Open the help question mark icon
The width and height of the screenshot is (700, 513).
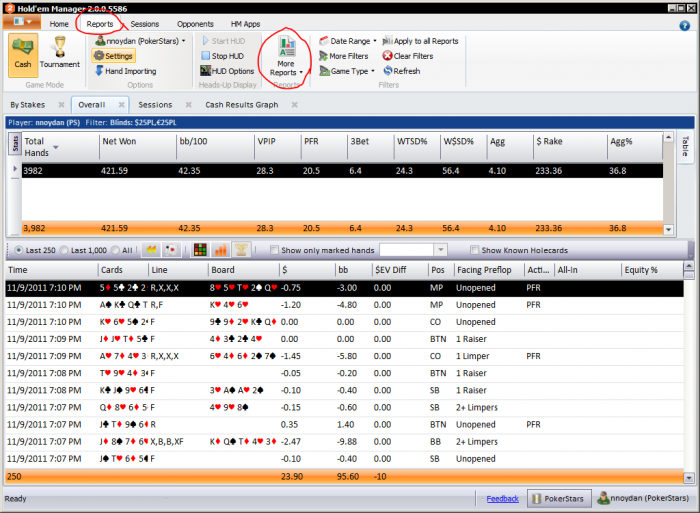click(684, 25)
